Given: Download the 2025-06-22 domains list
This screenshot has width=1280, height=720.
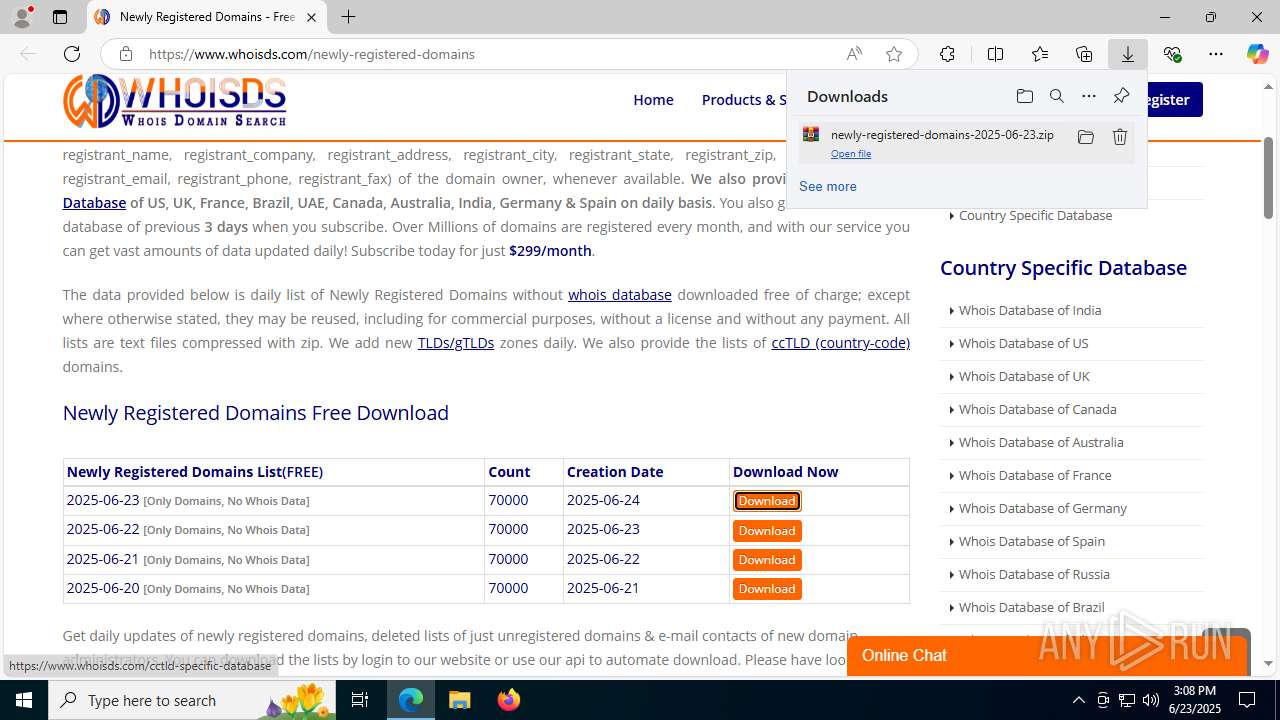Looking at the screenshot, I should point(767,531).
